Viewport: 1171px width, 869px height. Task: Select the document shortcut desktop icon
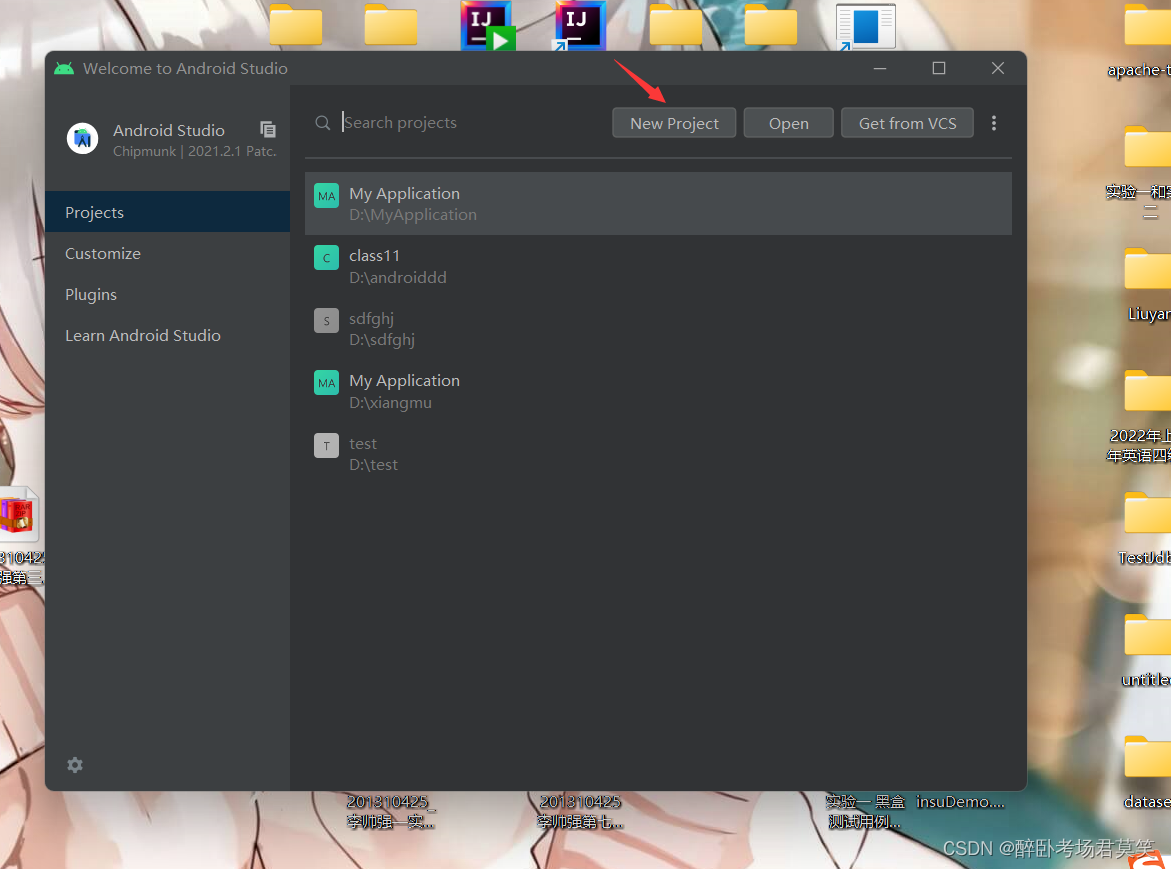tap(866, 27)
